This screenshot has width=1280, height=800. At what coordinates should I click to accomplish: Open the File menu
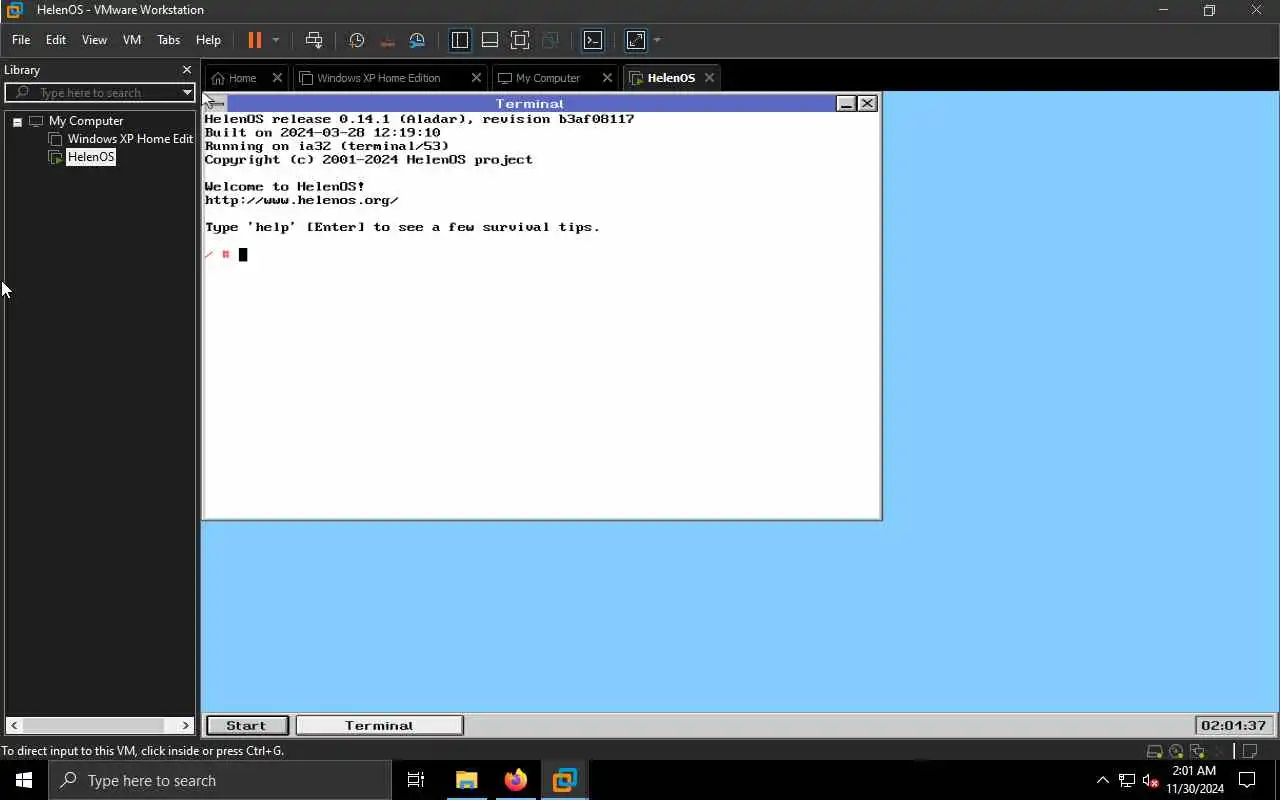[x=21, y=40]
